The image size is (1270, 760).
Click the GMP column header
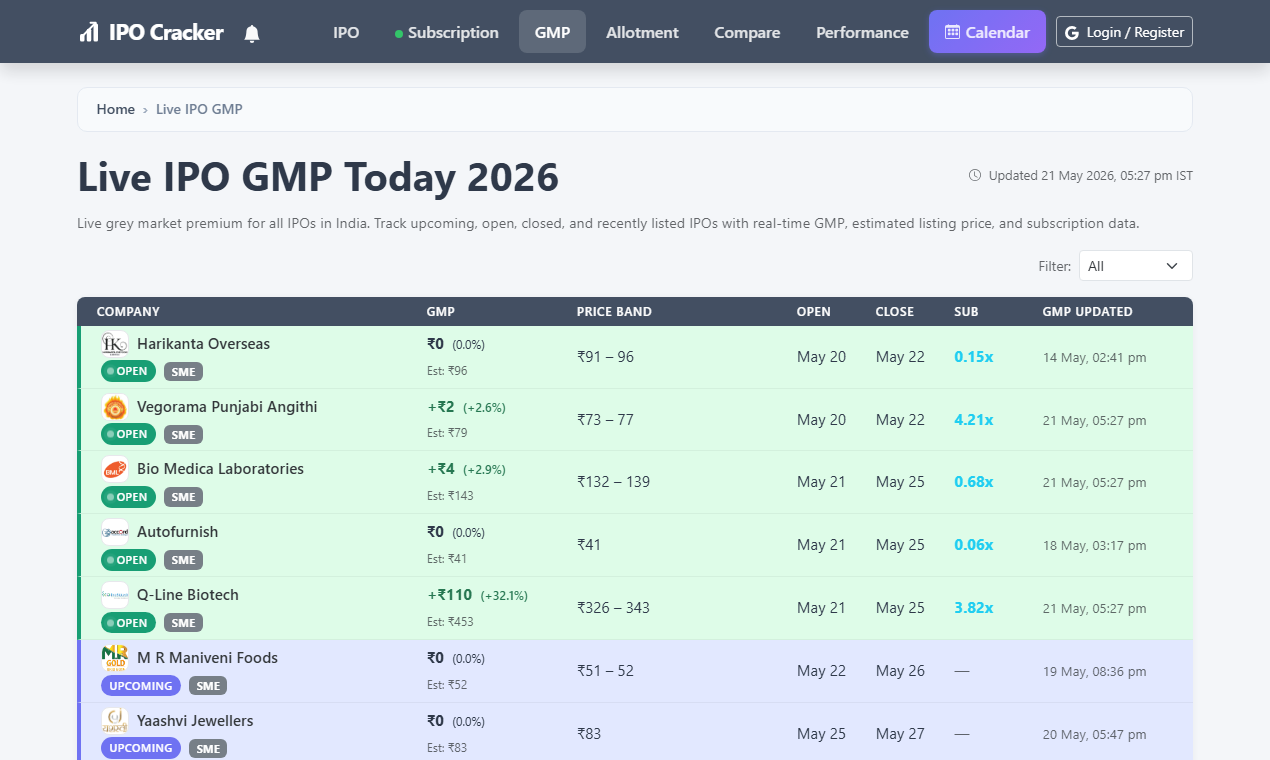tap(441, 312)
